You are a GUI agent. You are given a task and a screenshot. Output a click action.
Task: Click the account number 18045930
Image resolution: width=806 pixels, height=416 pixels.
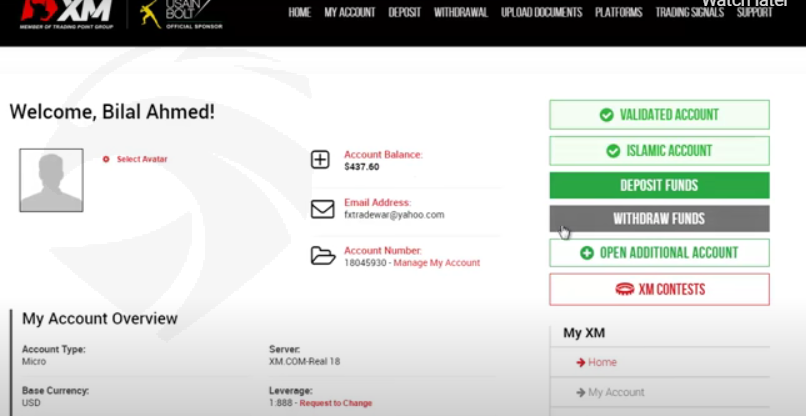tap(365, 263)
